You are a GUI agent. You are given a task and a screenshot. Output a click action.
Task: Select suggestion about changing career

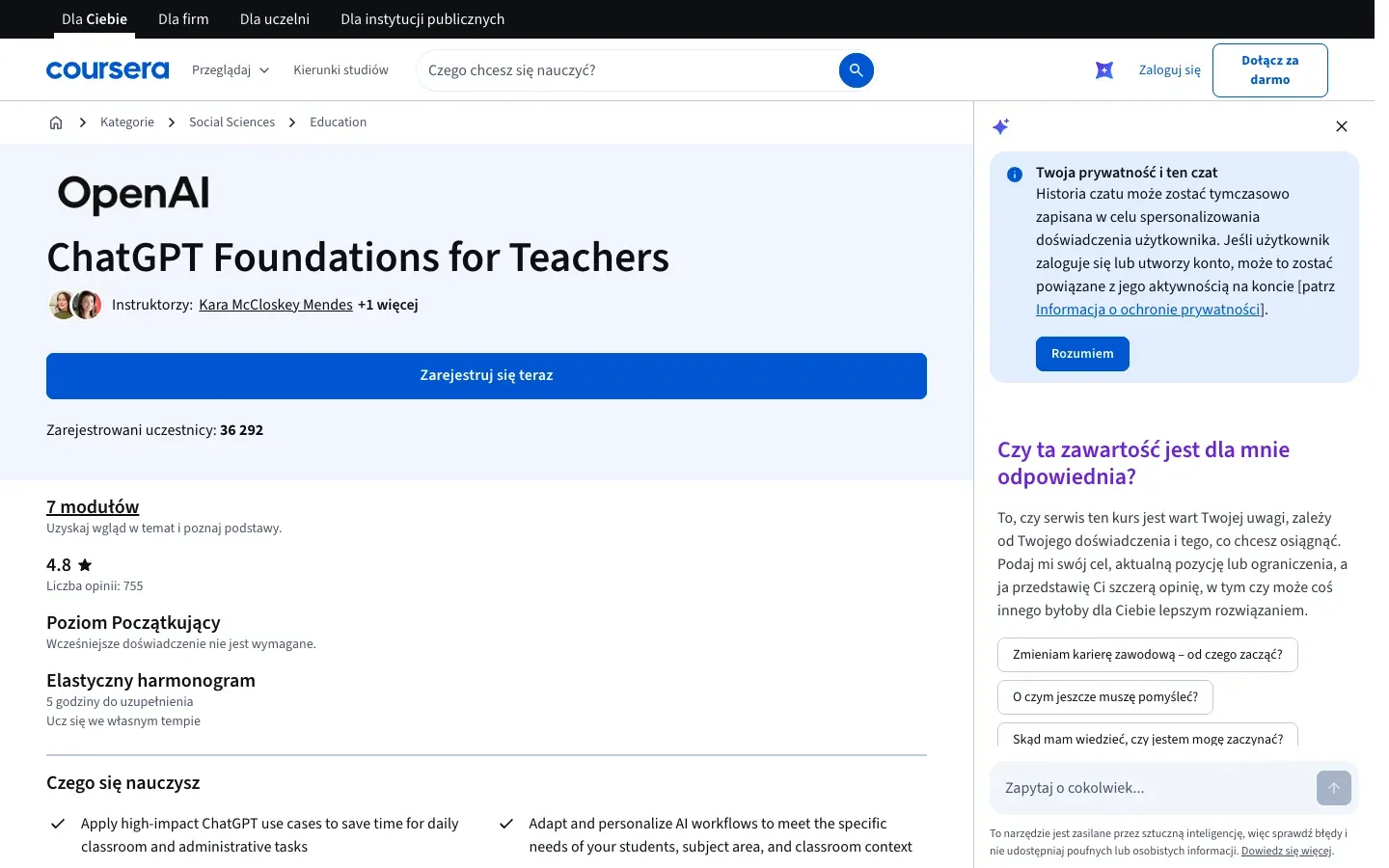coord(1147,655)
